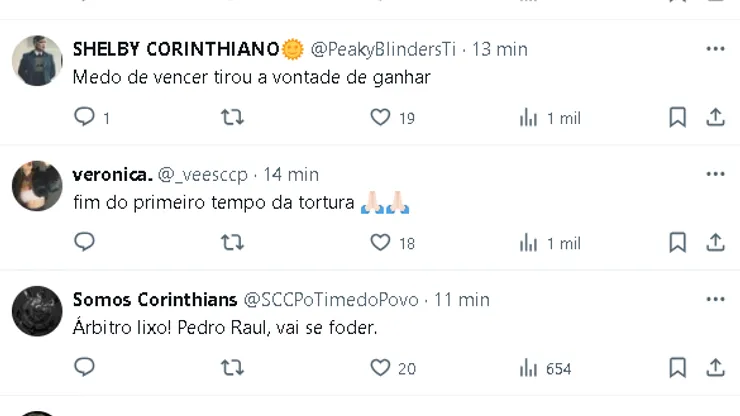Share SHELBY CORINTHIANO's tweet

[x=715, y=118]
